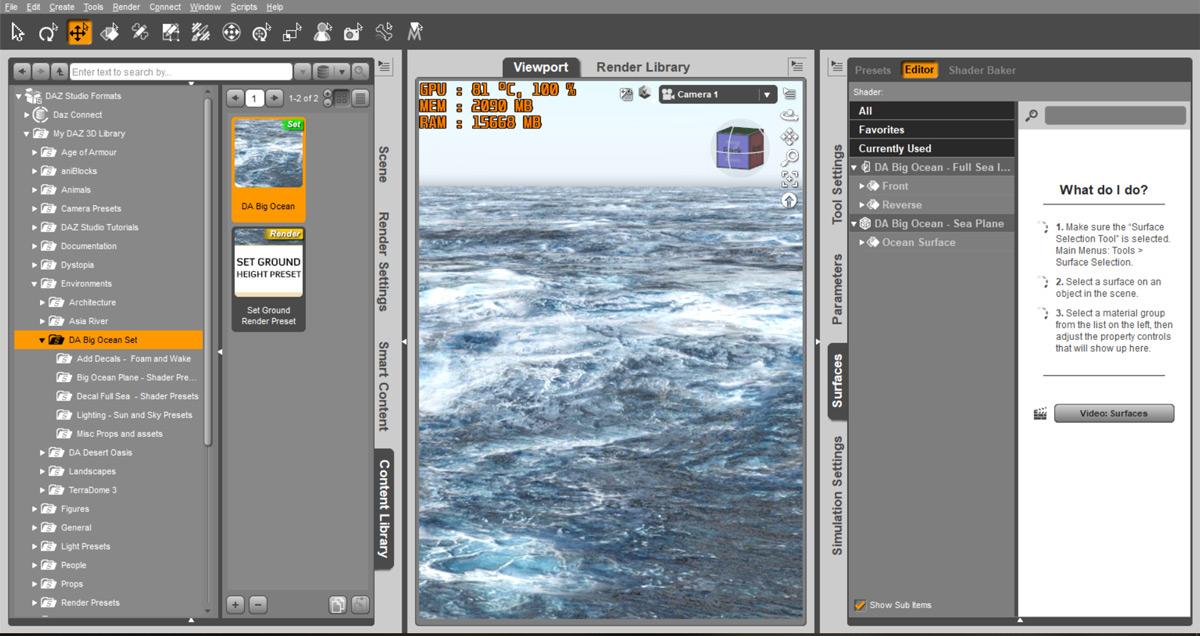Switch content view to list mode
1200x636 pixels.
[360, 98]
